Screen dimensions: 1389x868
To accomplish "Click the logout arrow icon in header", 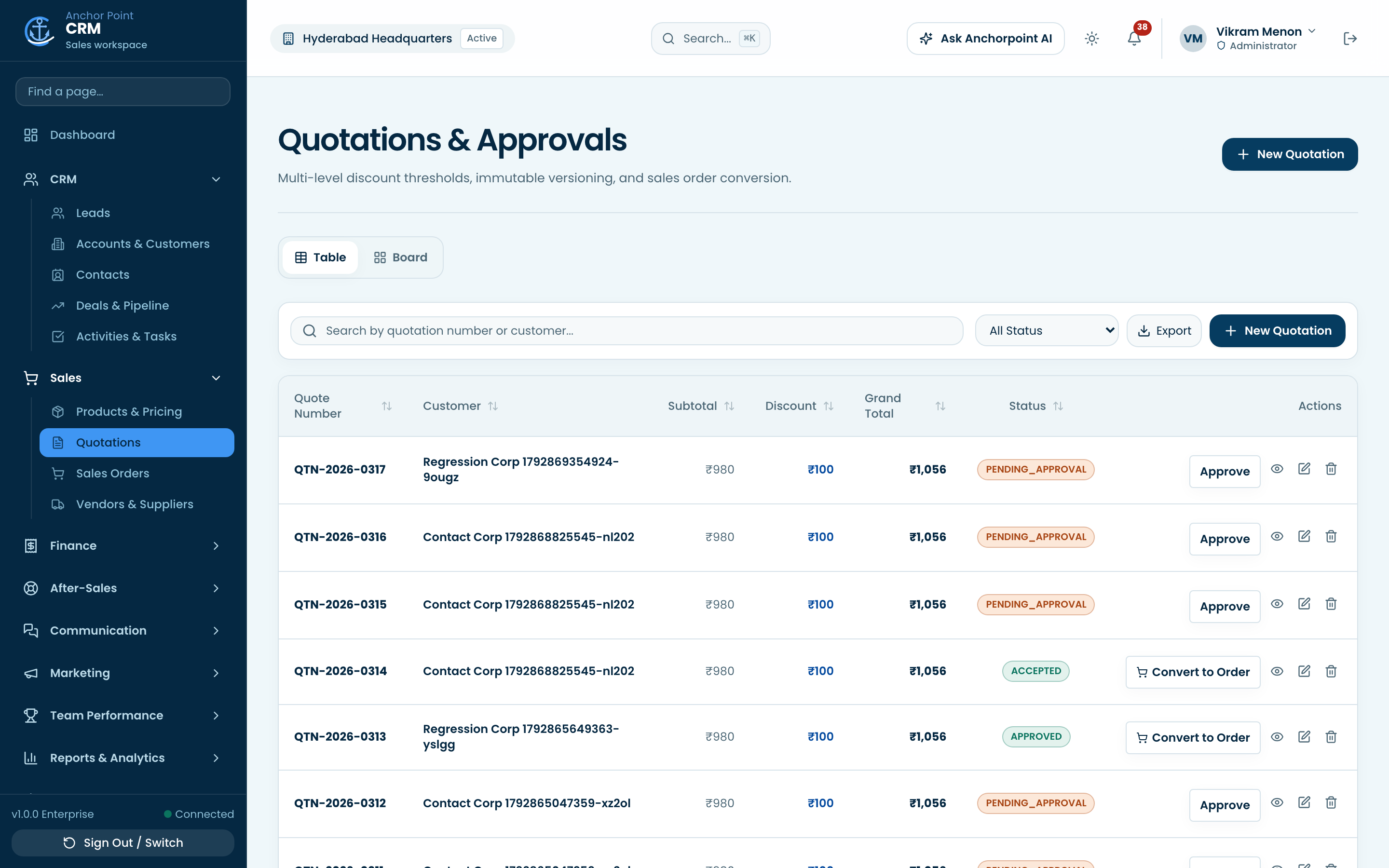I will (1350, 39).
